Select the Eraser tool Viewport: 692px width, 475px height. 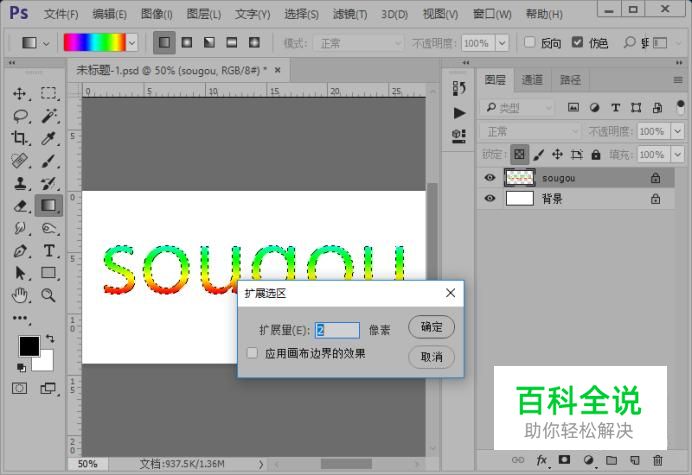19,206
